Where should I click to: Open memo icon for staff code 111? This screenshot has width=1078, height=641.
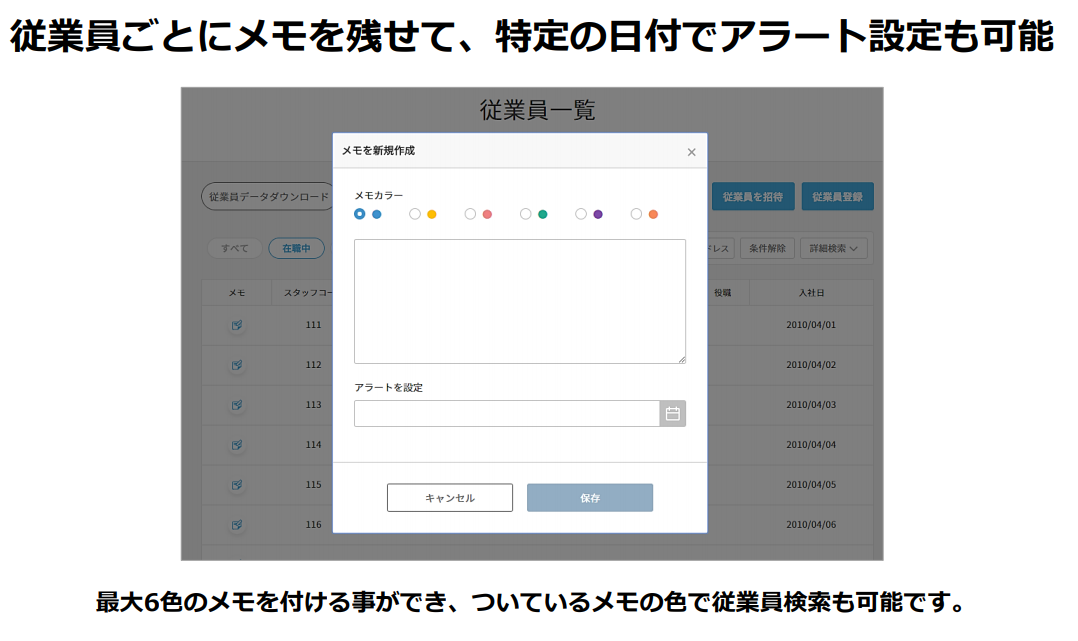click(x=237, y=325)
